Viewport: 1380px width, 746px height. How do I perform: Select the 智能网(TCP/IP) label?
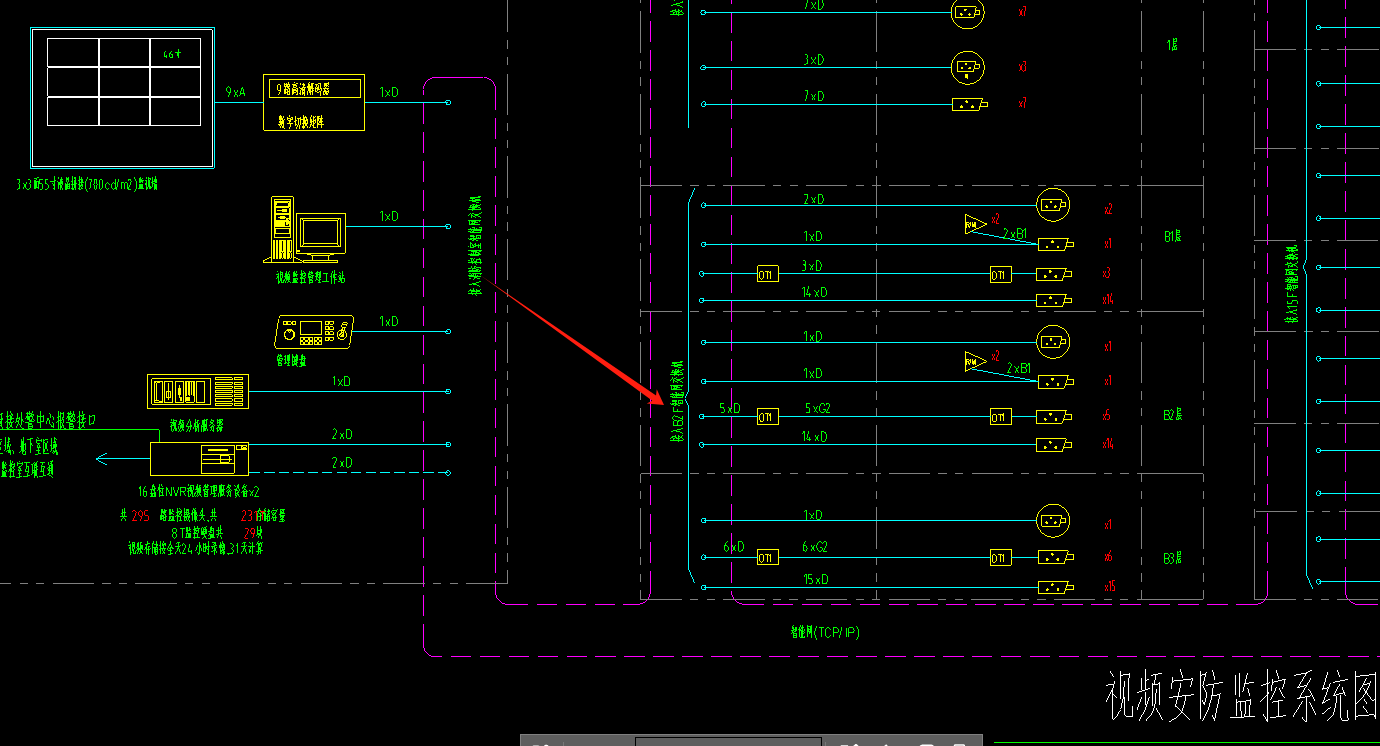(x=824, y=632)
